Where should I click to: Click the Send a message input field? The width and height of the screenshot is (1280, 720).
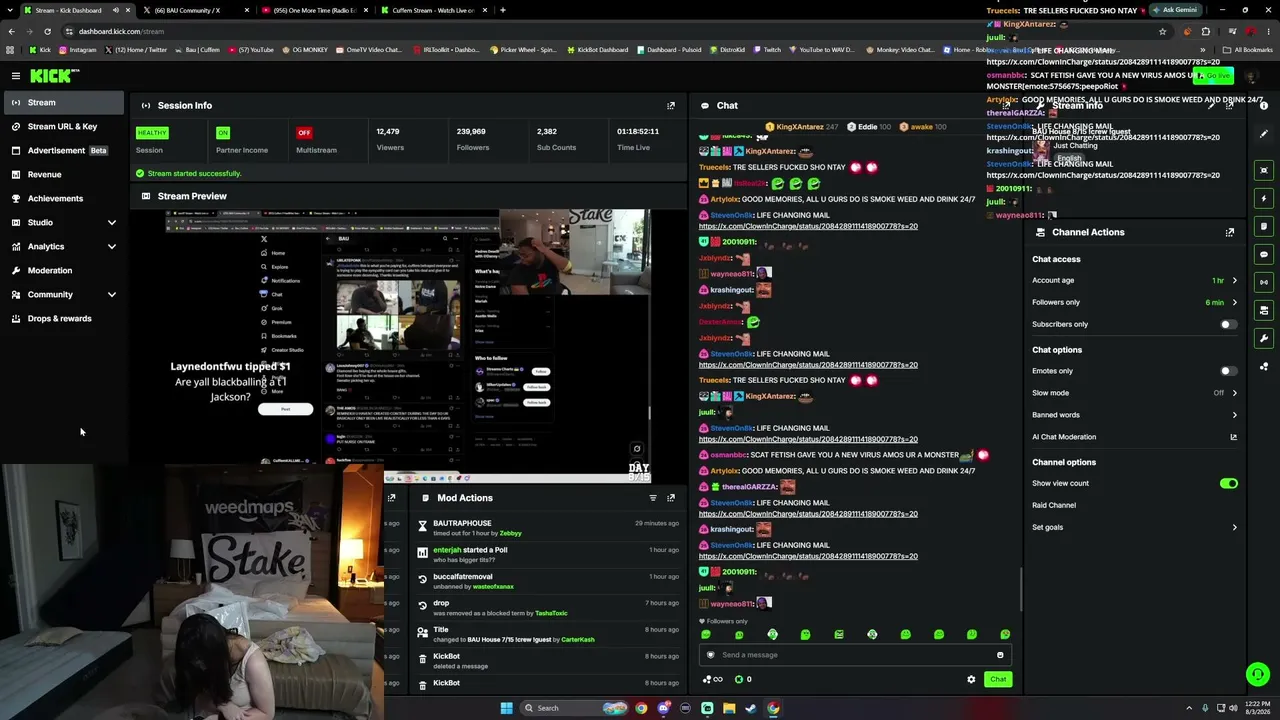pos(855,655)
